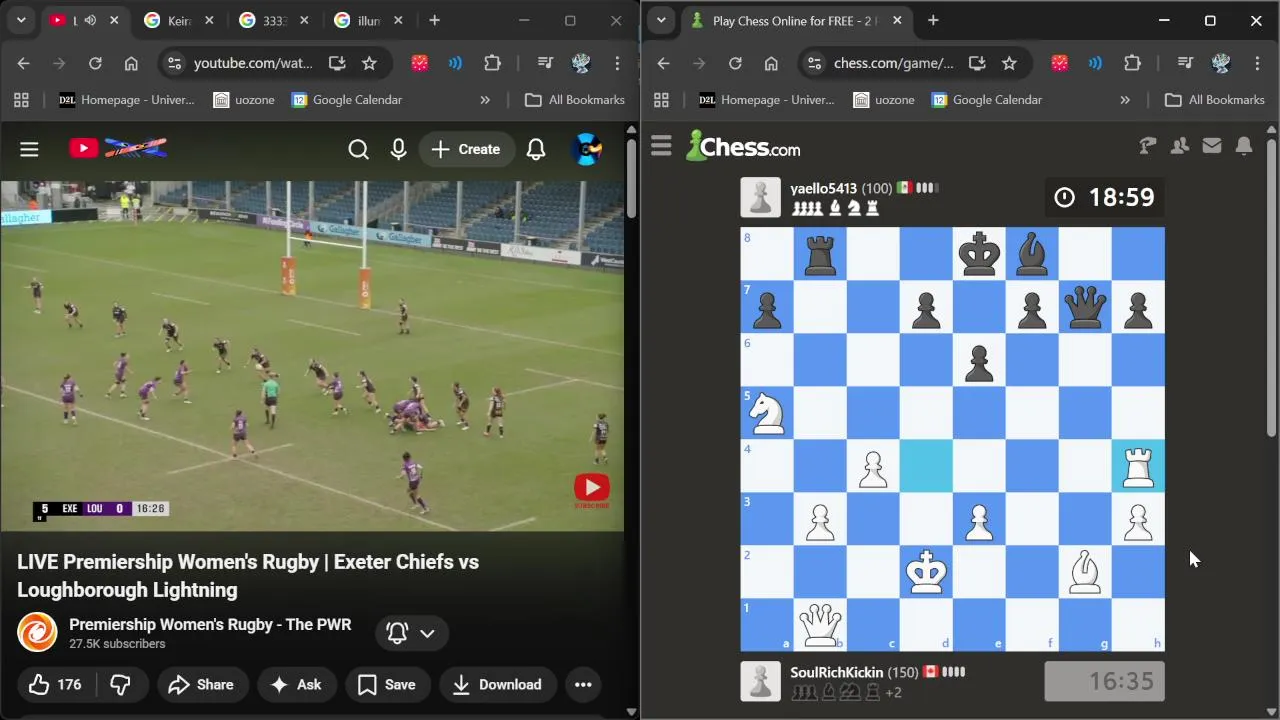The height and width of the screenshot is (720, 1280).
Task: Reload the YouTube page
Action: point(95,63)
